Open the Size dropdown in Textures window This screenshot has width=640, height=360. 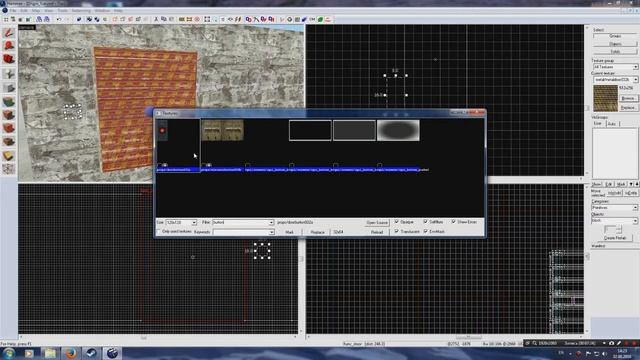pos(194,222)
